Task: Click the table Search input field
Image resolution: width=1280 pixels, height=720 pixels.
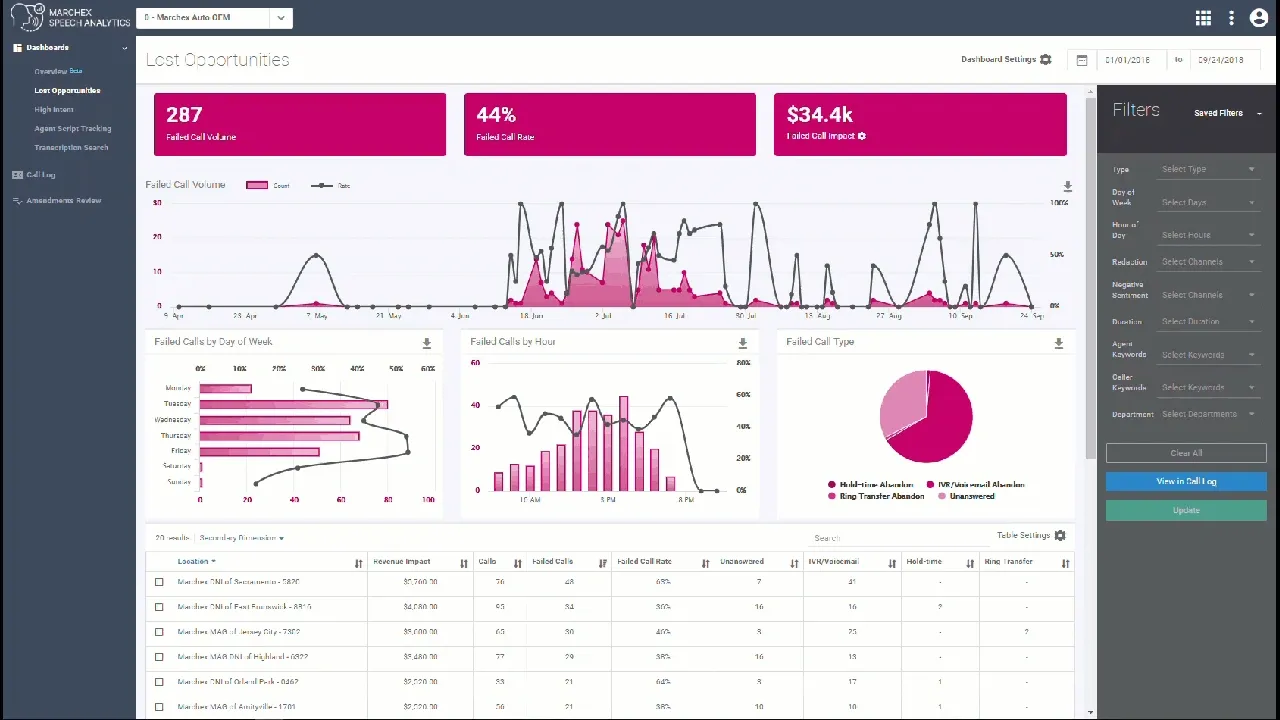Action: pyautogui.click(x=896, y=538)
